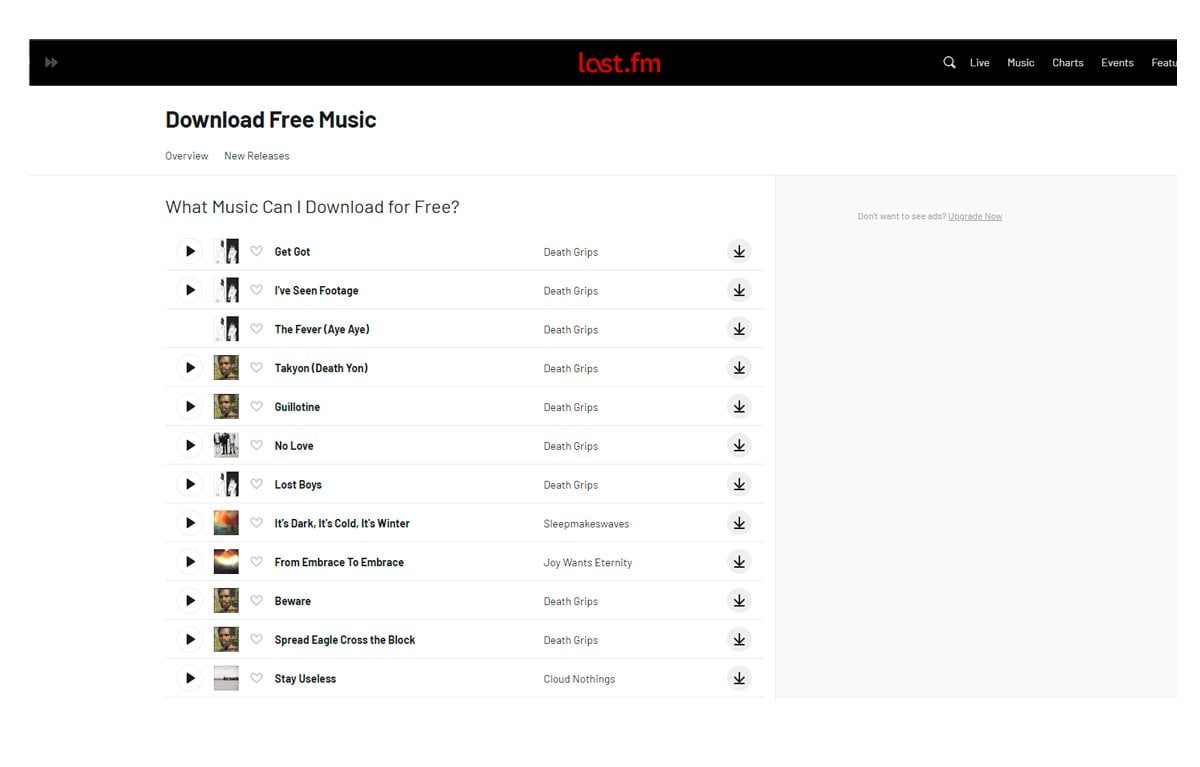Download I've Seen Footage
Viewport: 1200px width, 767px height.
point(739,291)
